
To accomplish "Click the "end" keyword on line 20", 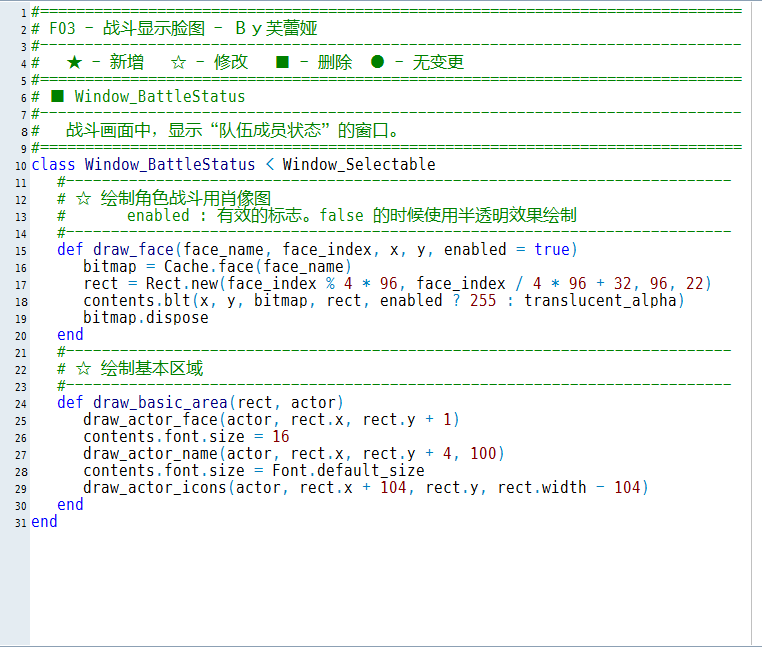I will click(x=70, y=334).
